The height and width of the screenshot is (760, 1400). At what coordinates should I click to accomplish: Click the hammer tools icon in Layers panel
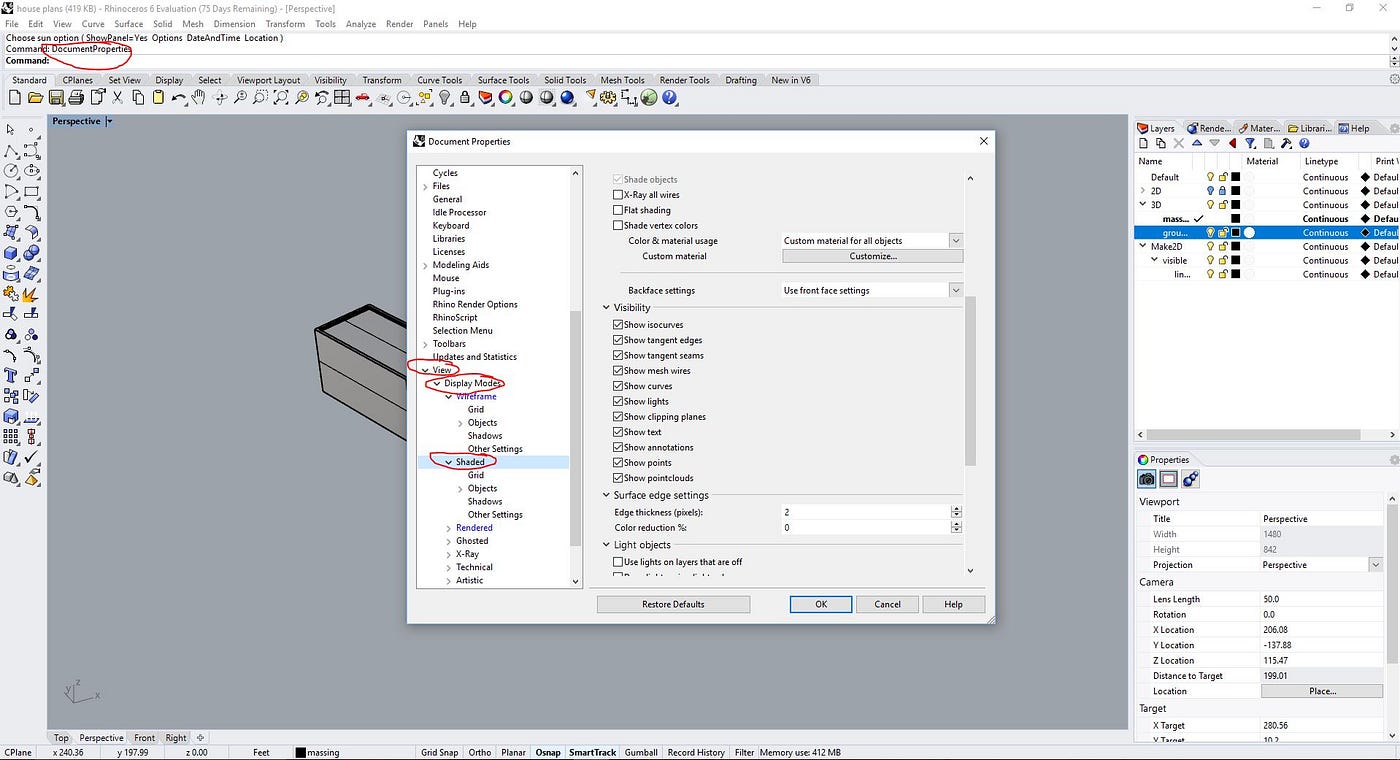1287,144
